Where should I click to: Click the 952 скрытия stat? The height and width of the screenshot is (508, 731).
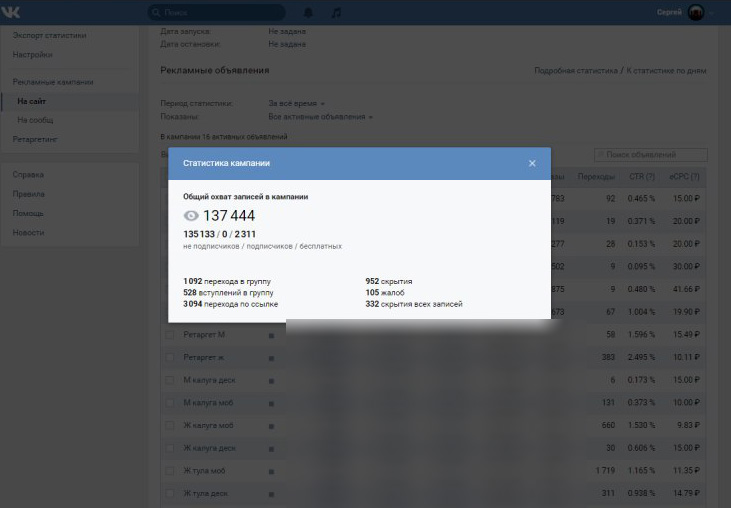click(389, 281)
